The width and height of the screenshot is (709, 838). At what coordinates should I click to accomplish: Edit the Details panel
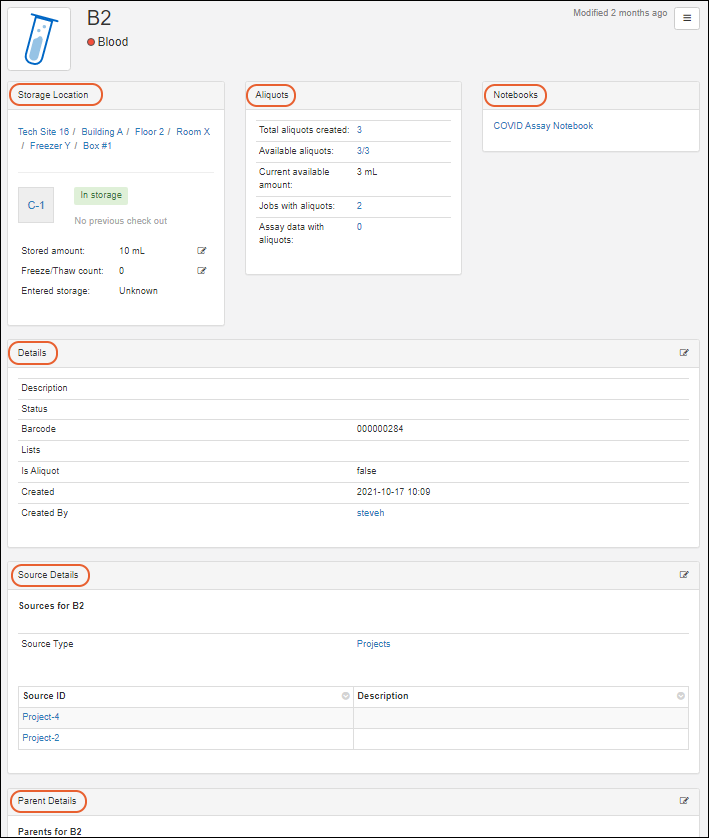pos(684,353)
